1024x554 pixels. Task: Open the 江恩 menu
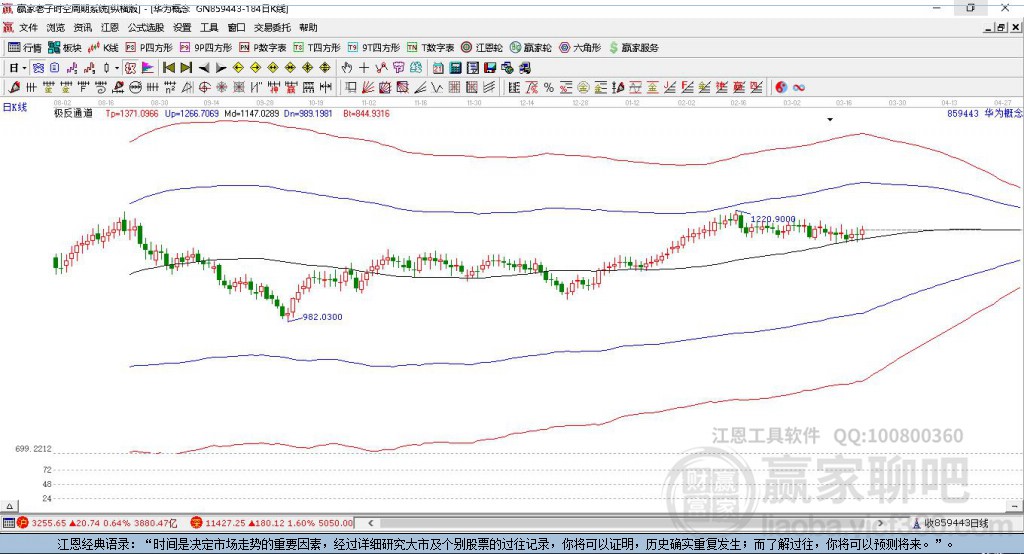tap(110, 27)
